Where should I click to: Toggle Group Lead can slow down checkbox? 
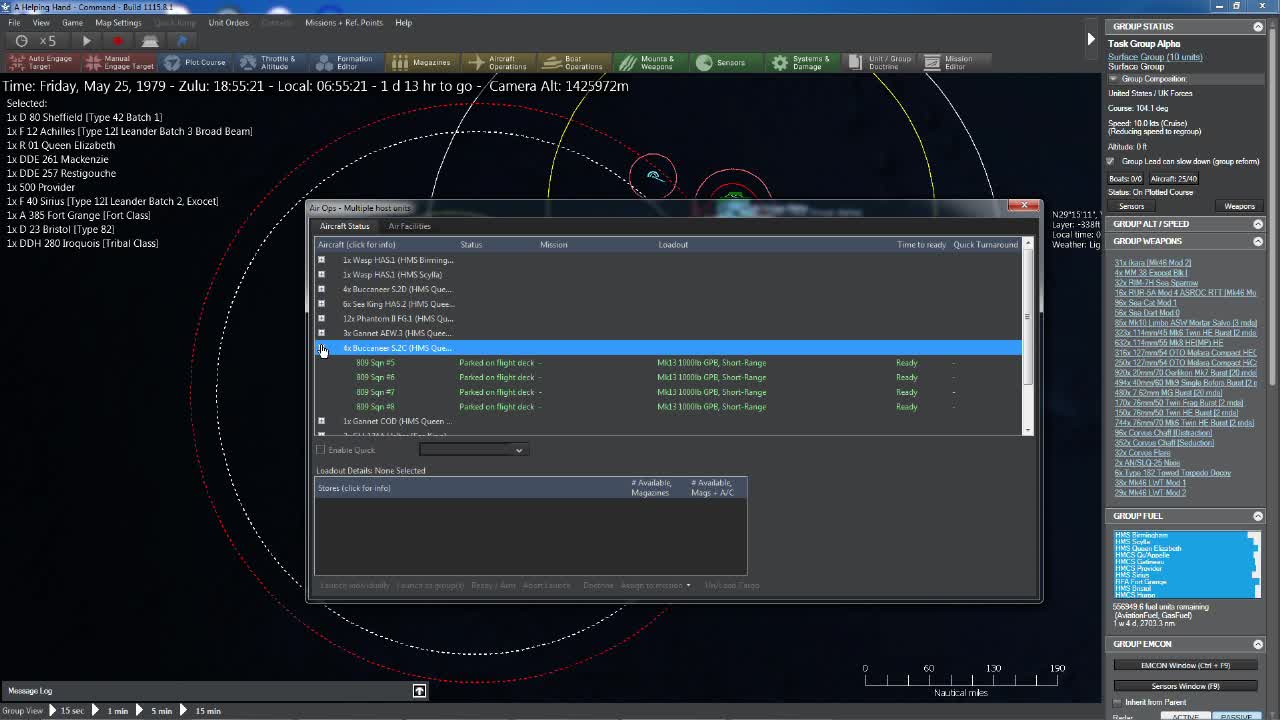tap(1111, 161)
